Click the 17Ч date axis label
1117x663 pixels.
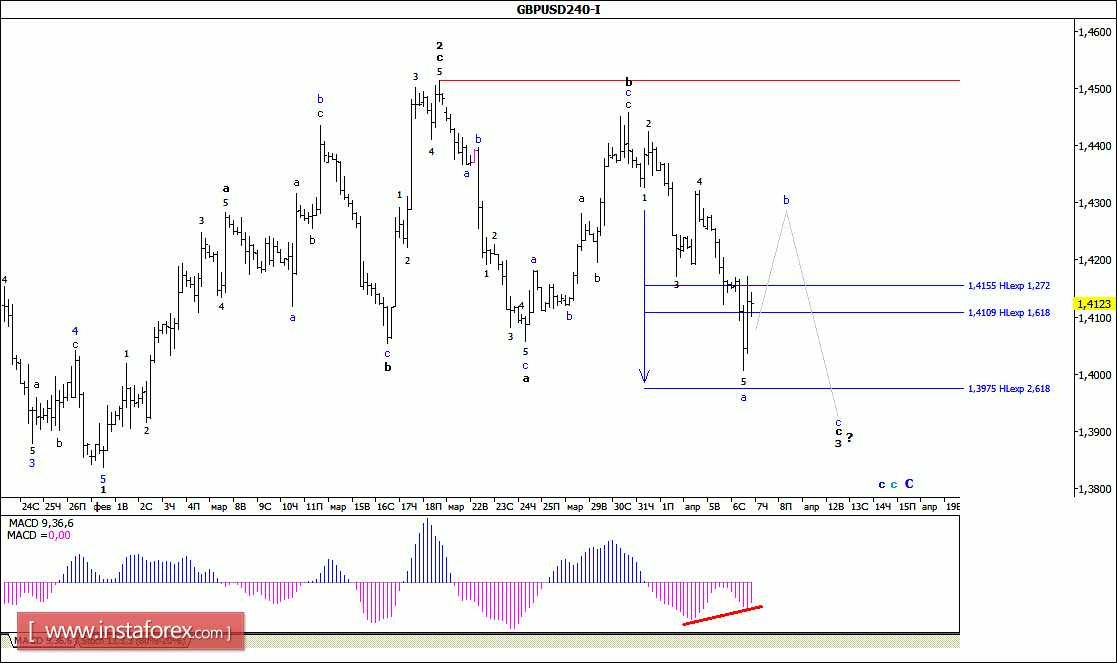(409, 507)
